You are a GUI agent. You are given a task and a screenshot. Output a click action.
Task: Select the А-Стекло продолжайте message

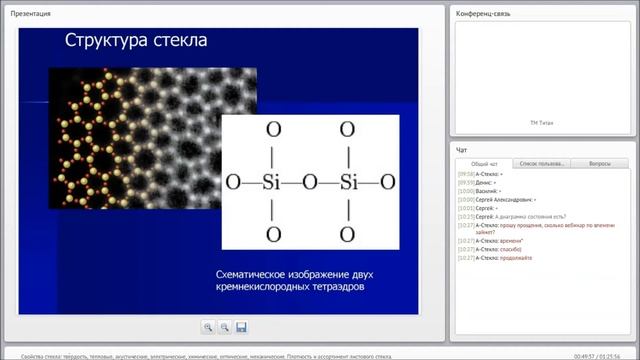click(x=495, y=258)
